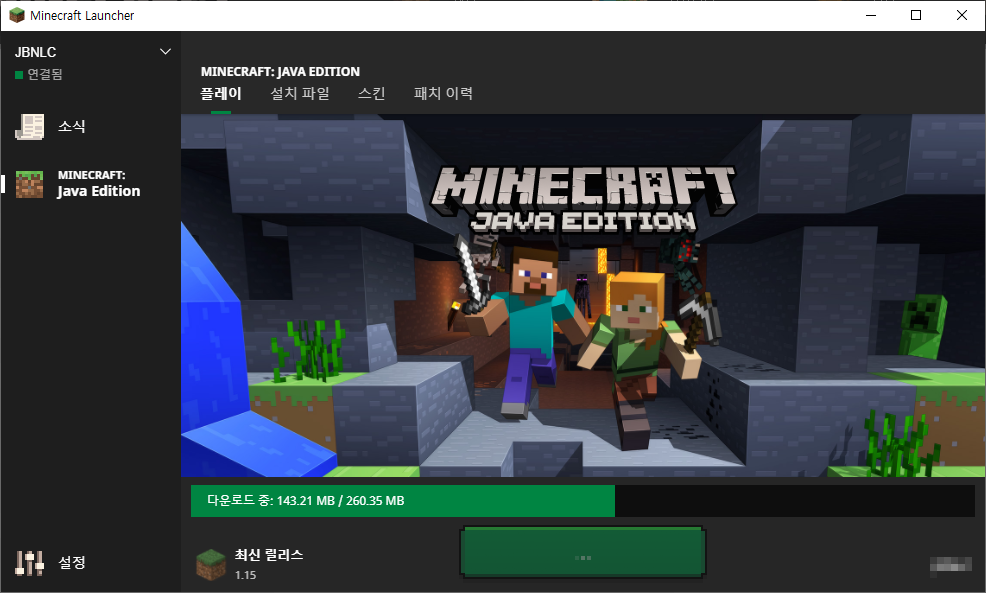
Task: Click the JBNLC account name
Action: click(x=36, y=52)
